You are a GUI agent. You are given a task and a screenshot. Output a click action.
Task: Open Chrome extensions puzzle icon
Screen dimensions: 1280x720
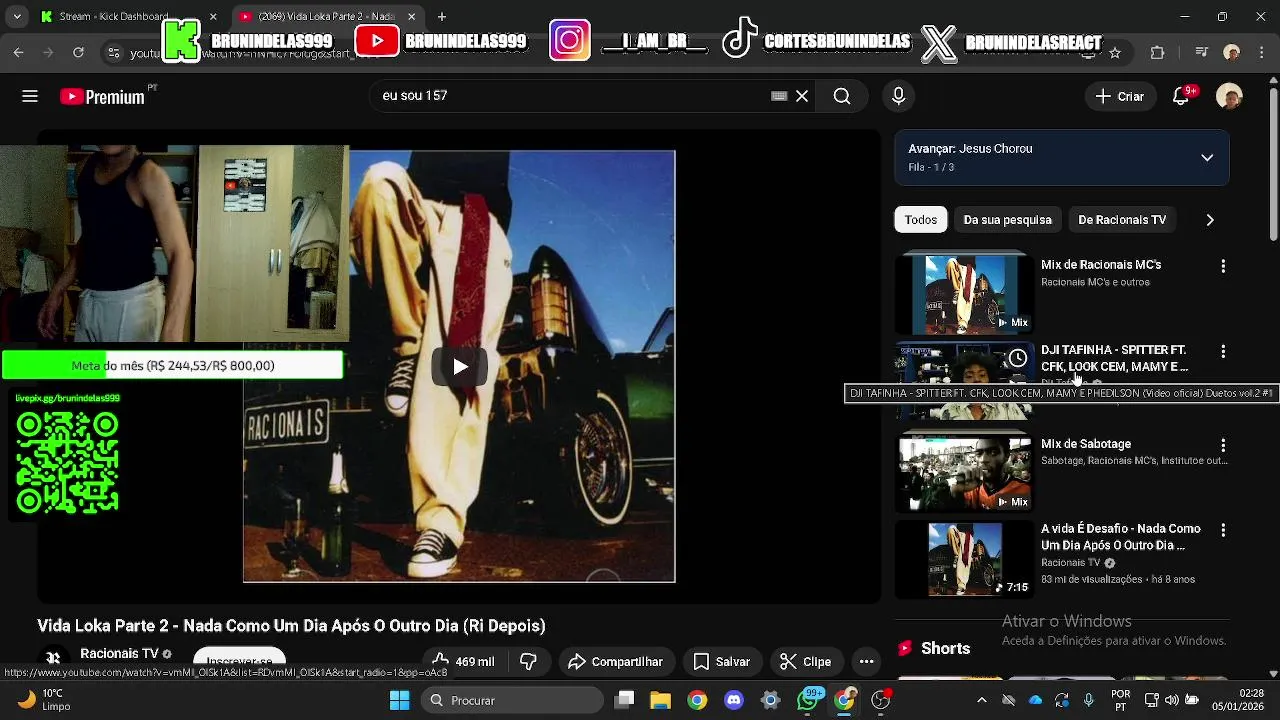tap(1158, 52)
